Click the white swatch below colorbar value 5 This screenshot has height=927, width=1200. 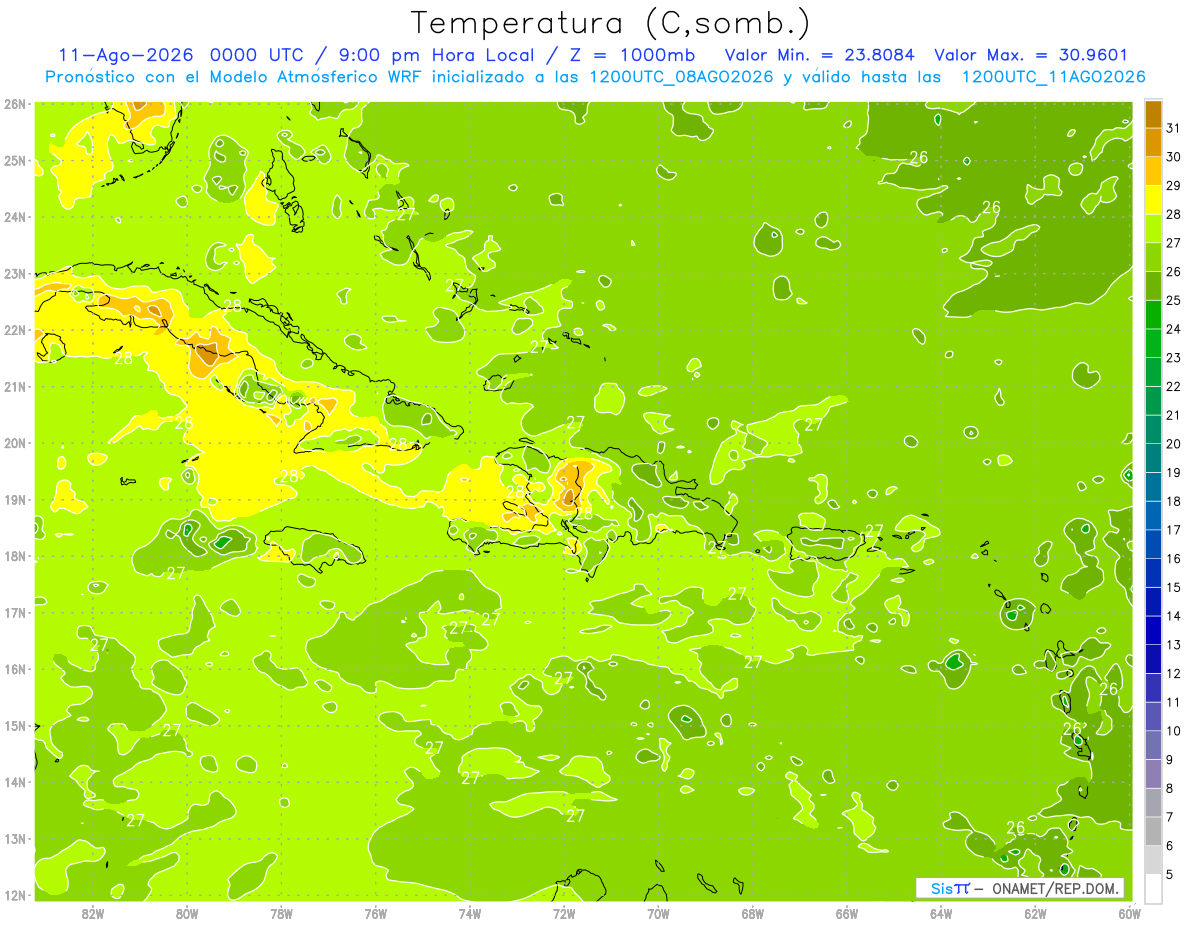[x=1153, y=888]
